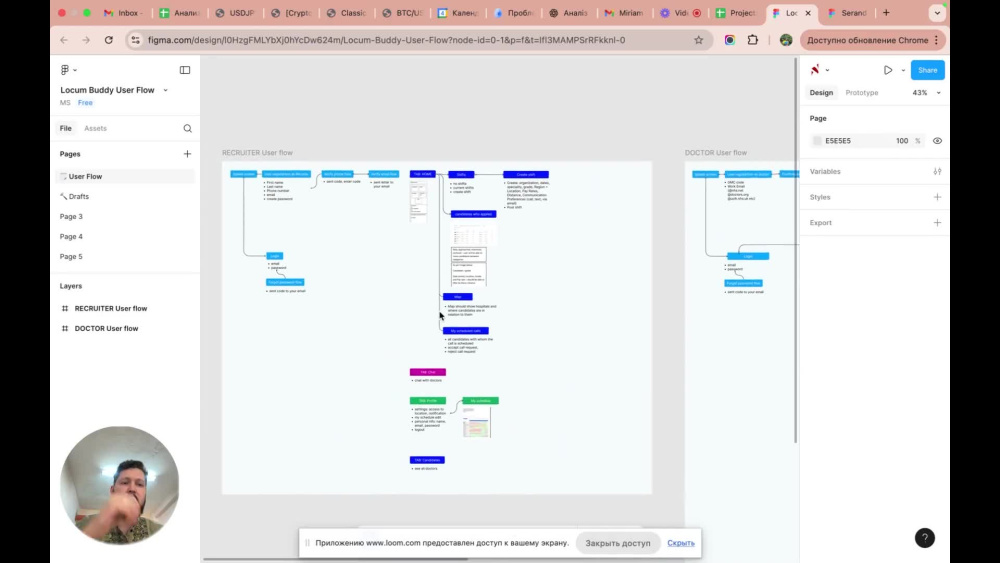This screenshot has height=563, width=1000.
Task: Switch to the File tab
Action: [66, 128]
